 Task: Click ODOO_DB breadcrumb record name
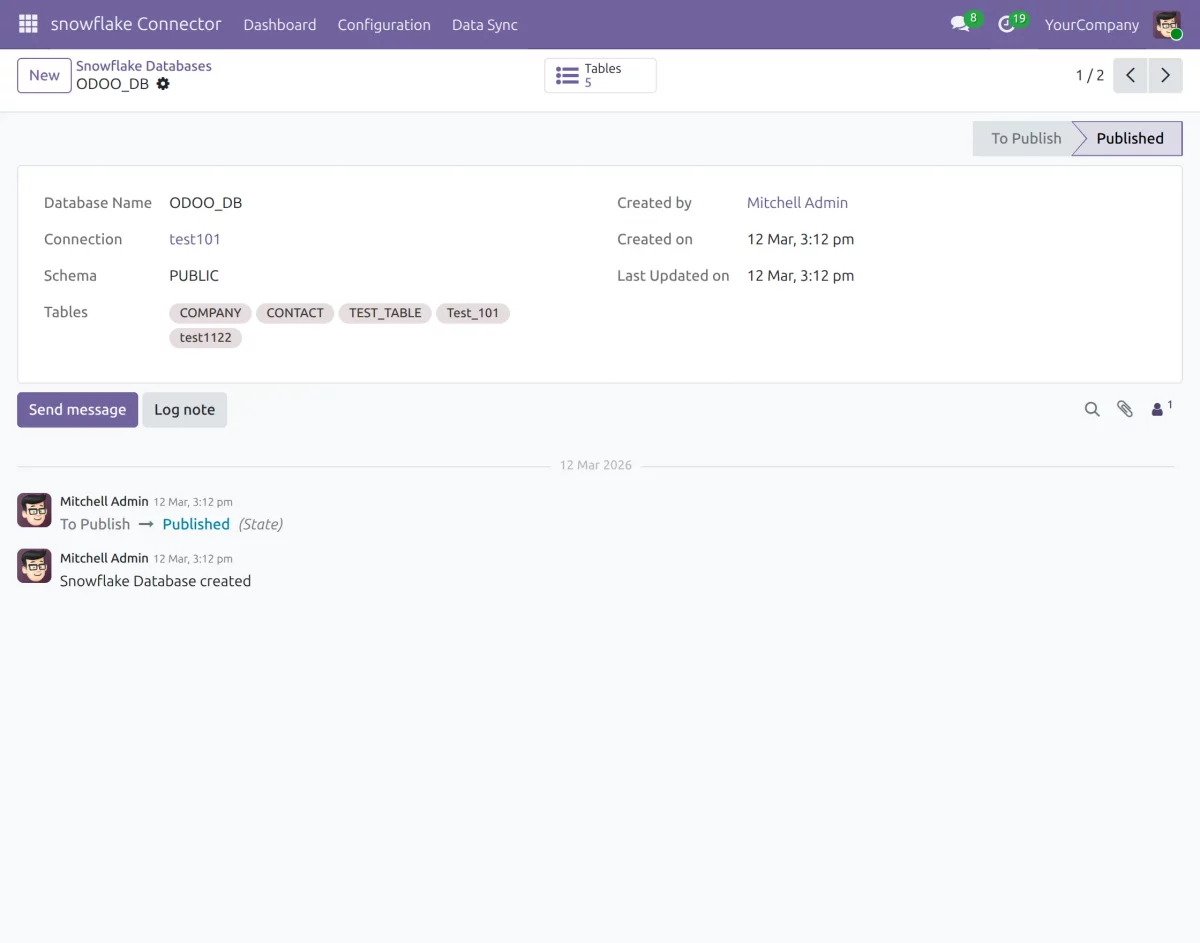coord(112,84)
